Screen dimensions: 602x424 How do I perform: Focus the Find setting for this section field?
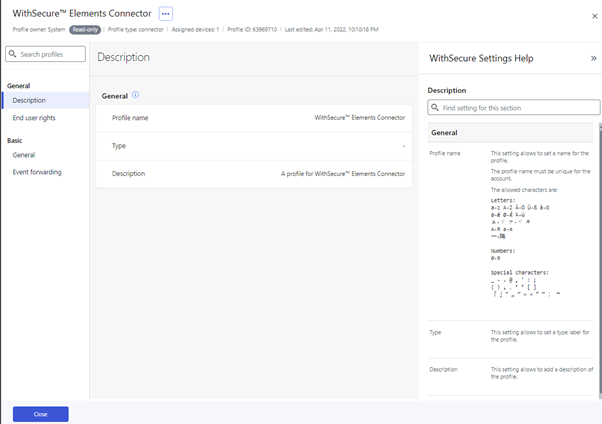tap(514, 108)
